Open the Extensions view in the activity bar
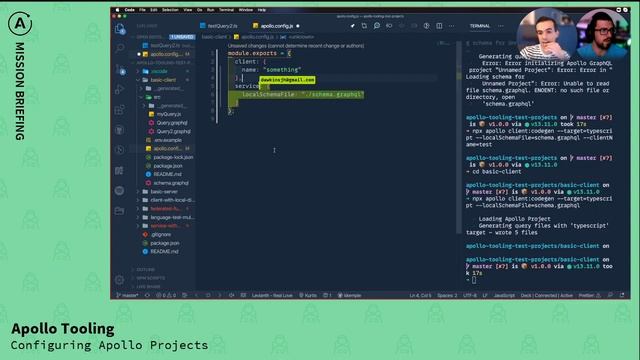This screenshot has height=360, width=640. 120,110
